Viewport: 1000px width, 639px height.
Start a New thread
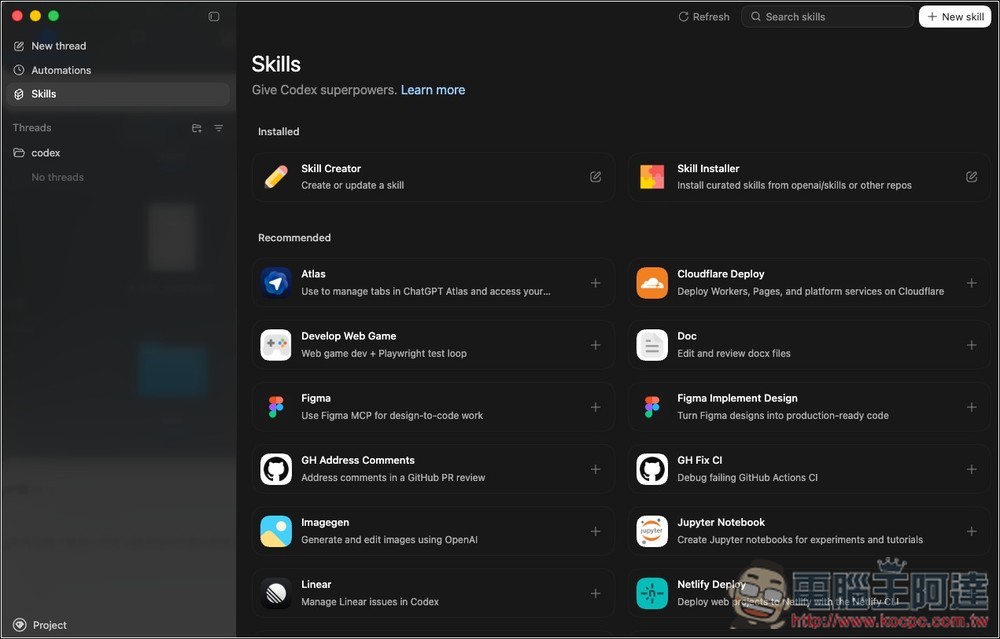58,46
